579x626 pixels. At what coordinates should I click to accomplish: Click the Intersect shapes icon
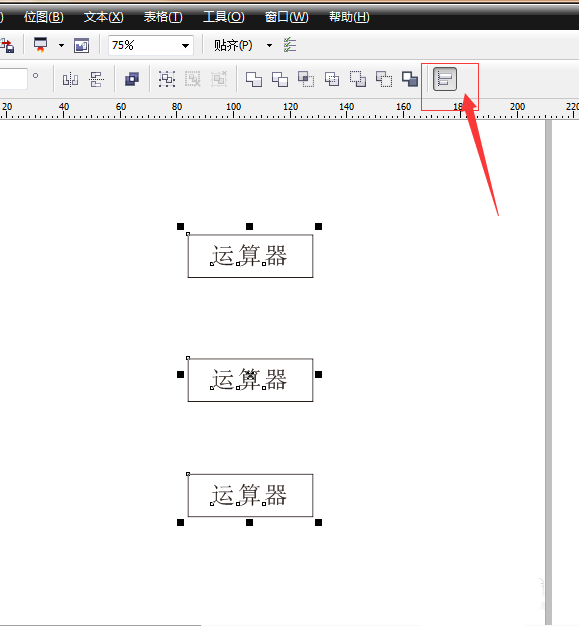pyautogui.click(x=306, y=79)
